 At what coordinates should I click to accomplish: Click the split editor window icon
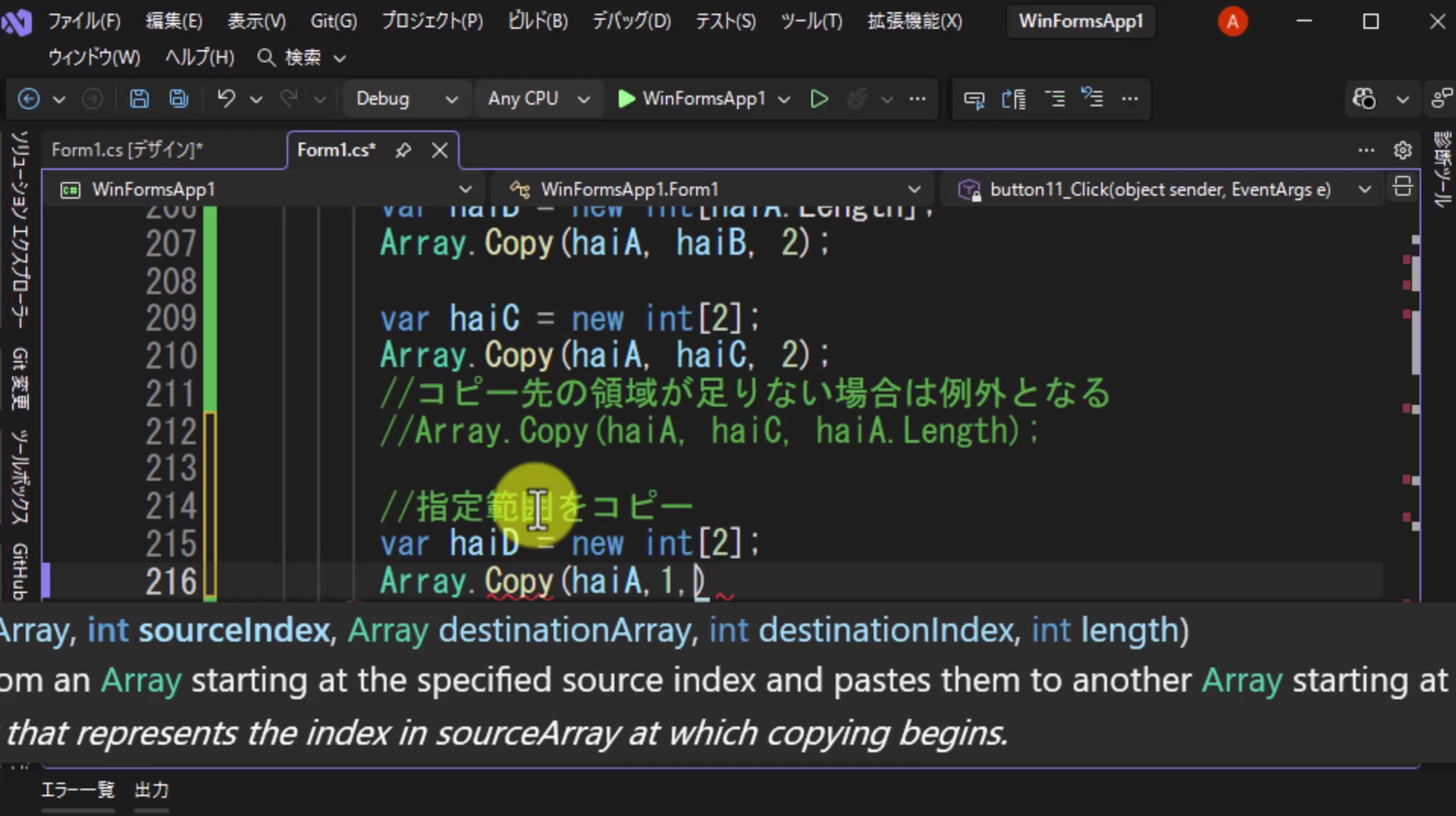click(1403, 187)
